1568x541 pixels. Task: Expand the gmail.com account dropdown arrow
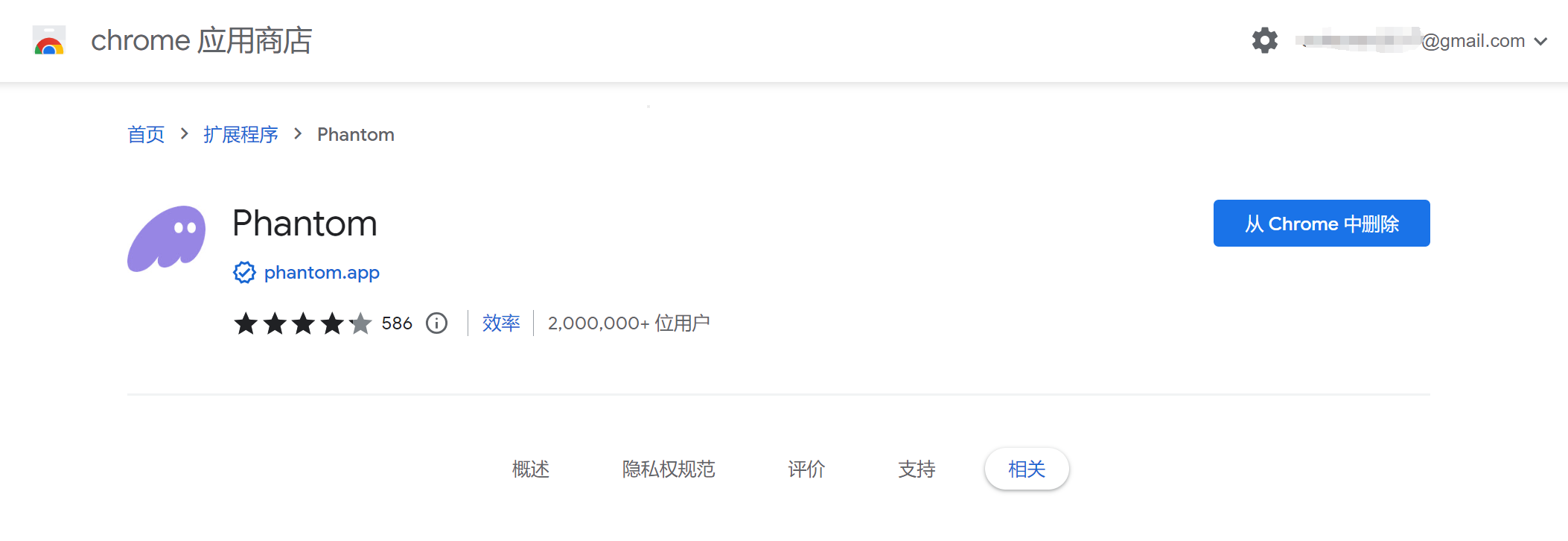click(1541, 42)
